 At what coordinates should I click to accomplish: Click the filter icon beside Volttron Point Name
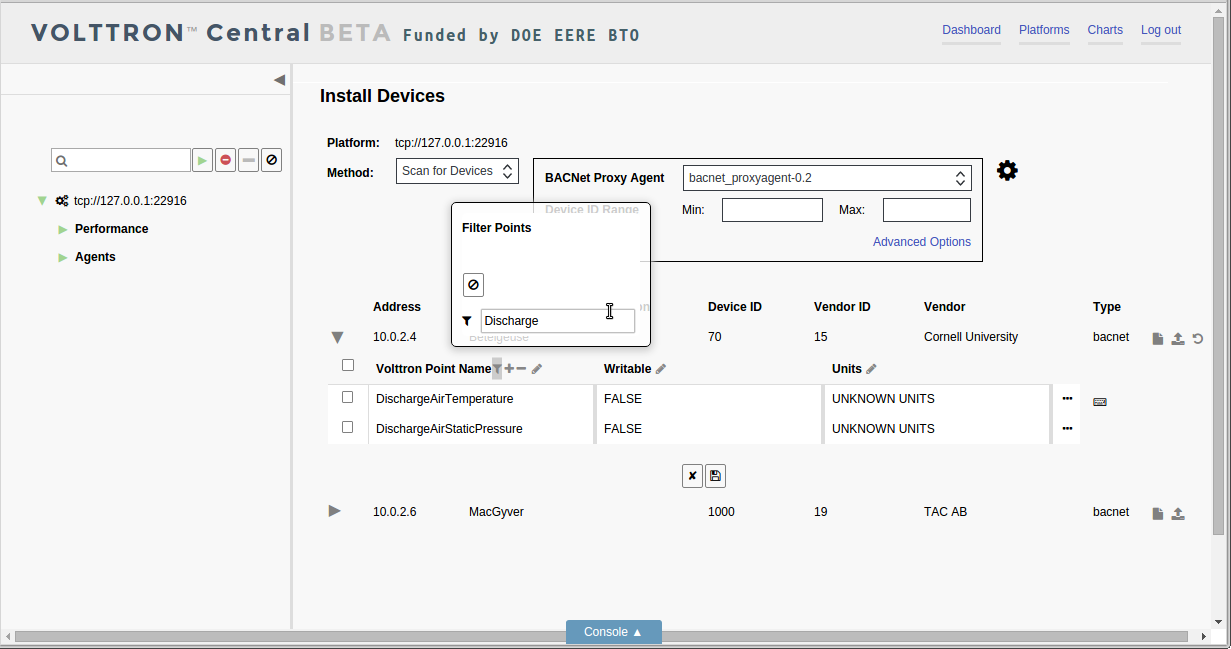tap(497, 369)
